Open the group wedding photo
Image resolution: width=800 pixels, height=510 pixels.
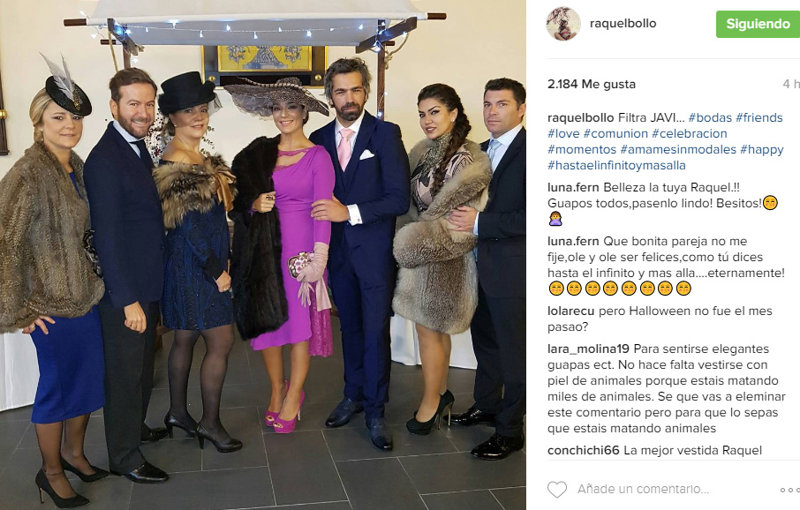[x=263, y=255]
